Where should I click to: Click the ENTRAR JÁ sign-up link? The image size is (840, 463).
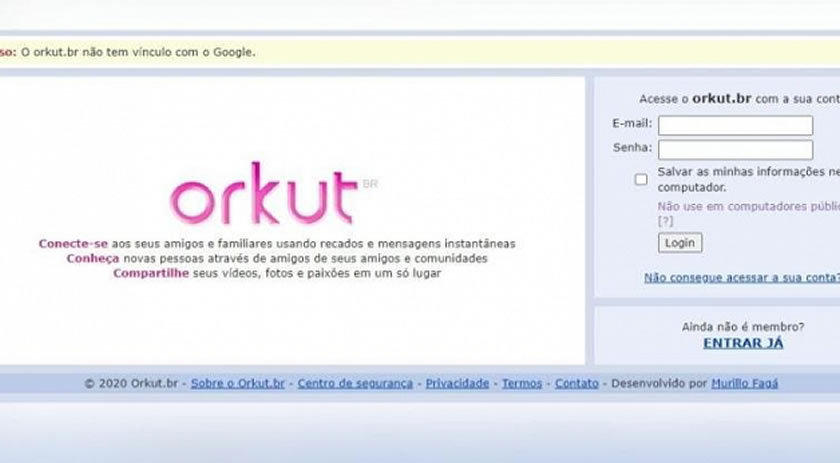(743, 343)
